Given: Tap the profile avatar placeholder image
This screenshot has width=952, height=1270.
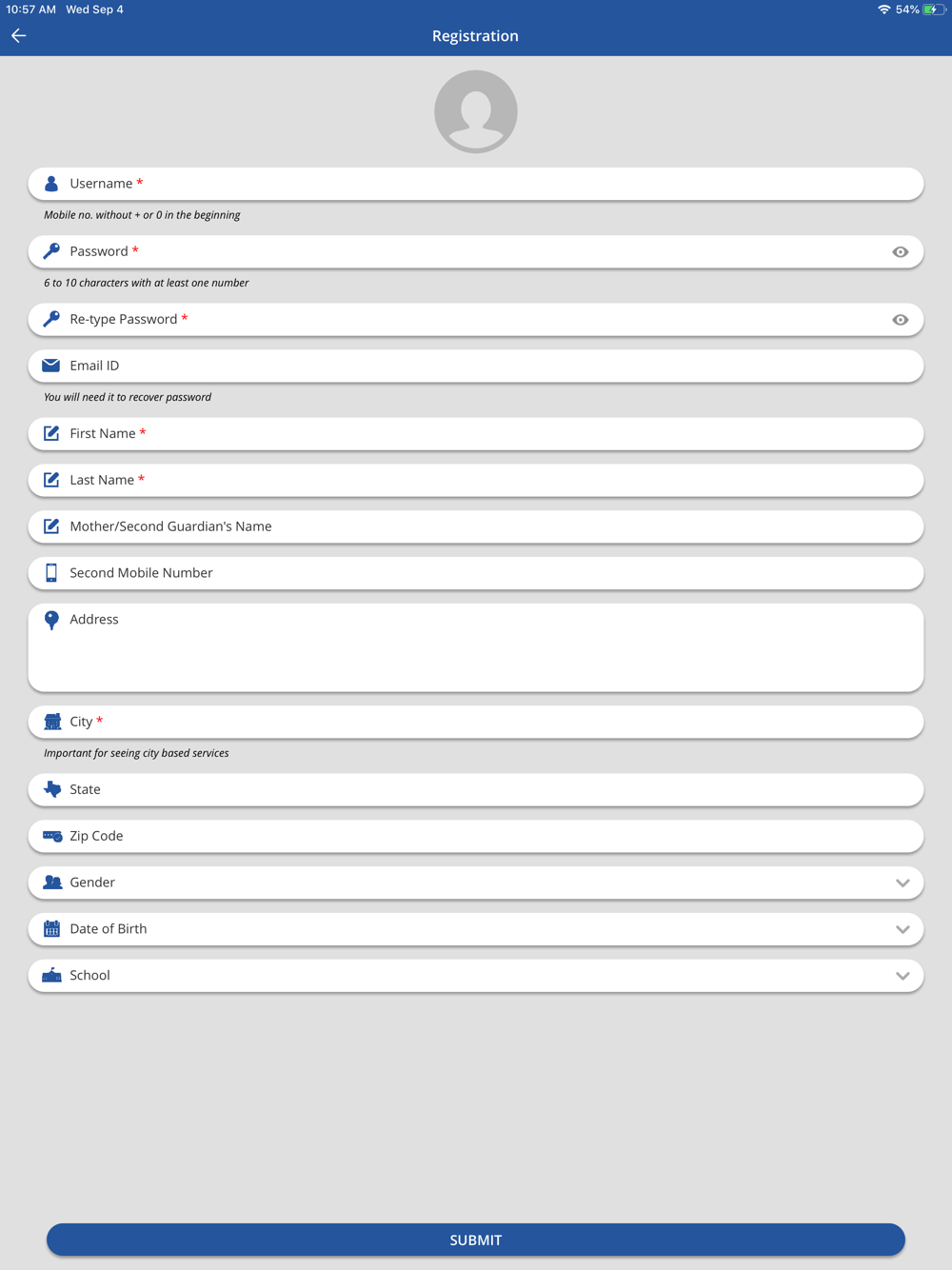Looking at the screenshot, I should point(476,111).
